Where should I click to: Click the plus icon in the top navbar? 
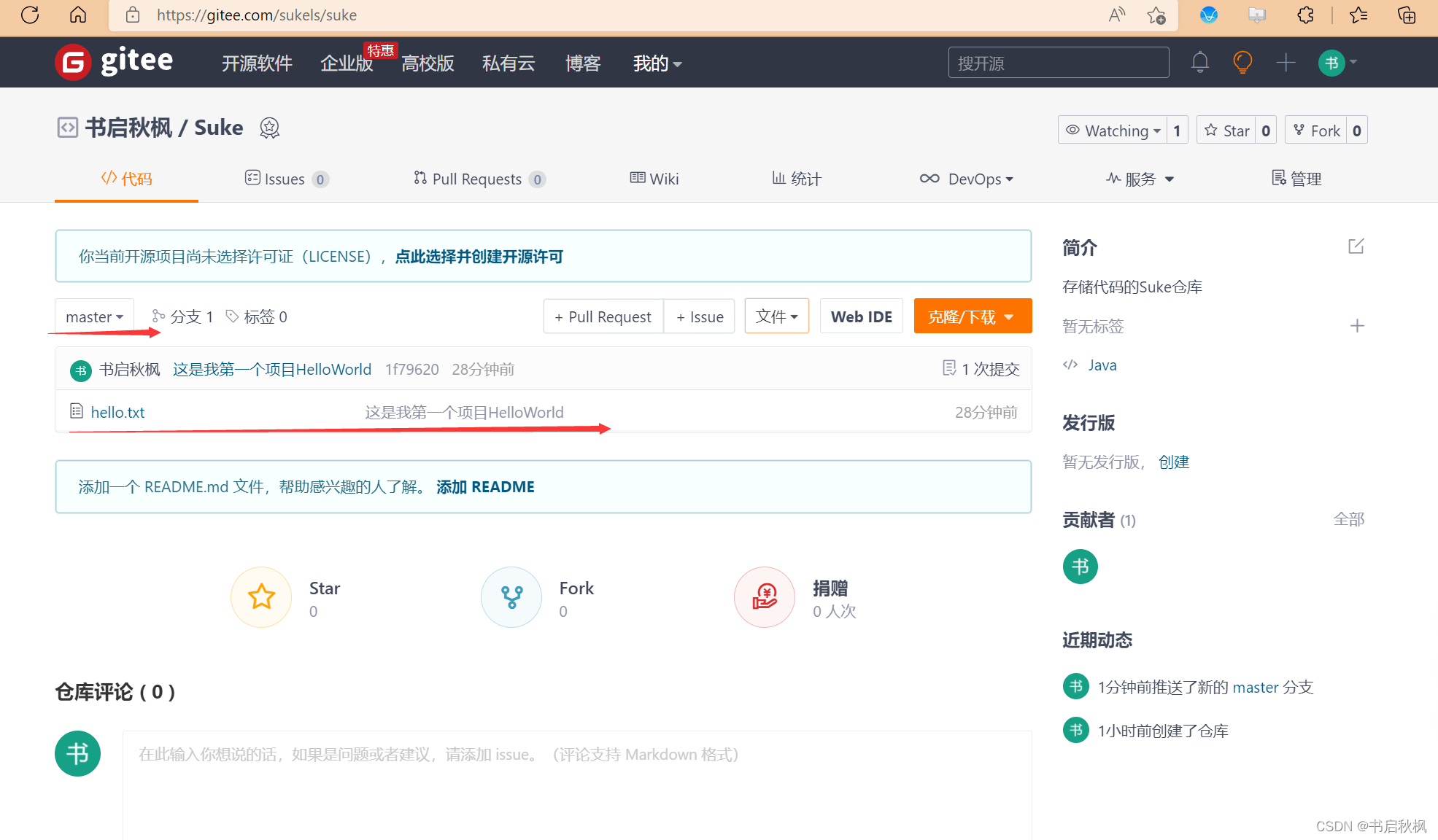[1286, 63]
